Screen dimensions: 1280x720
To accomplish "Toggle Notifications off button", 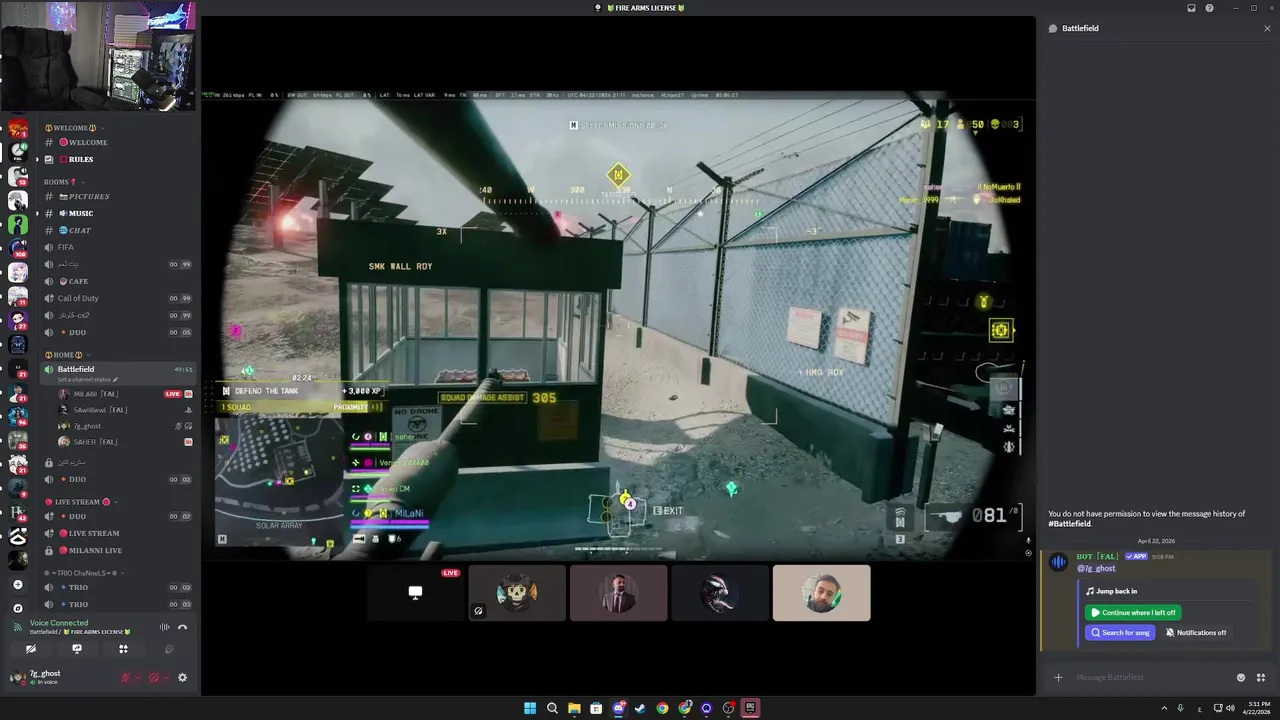I will (x=1196, y=632).
